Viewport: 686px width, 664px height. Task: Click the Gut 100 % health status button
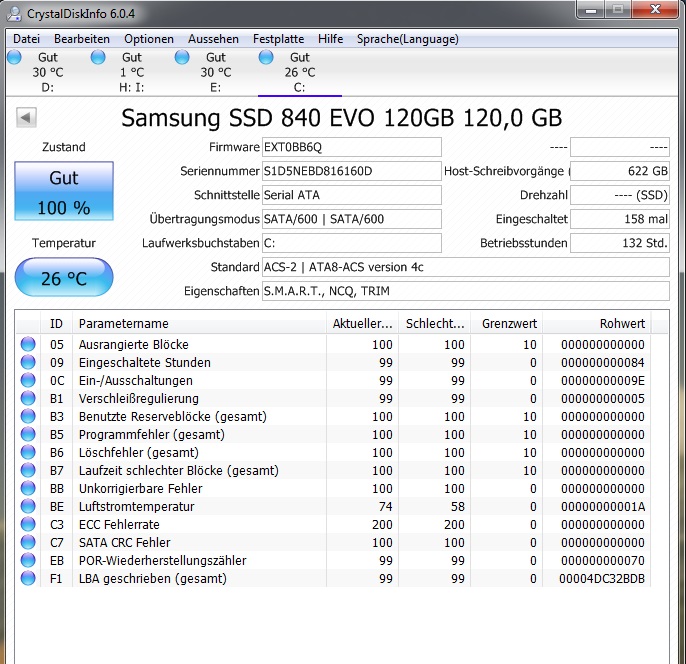point(64,191)
